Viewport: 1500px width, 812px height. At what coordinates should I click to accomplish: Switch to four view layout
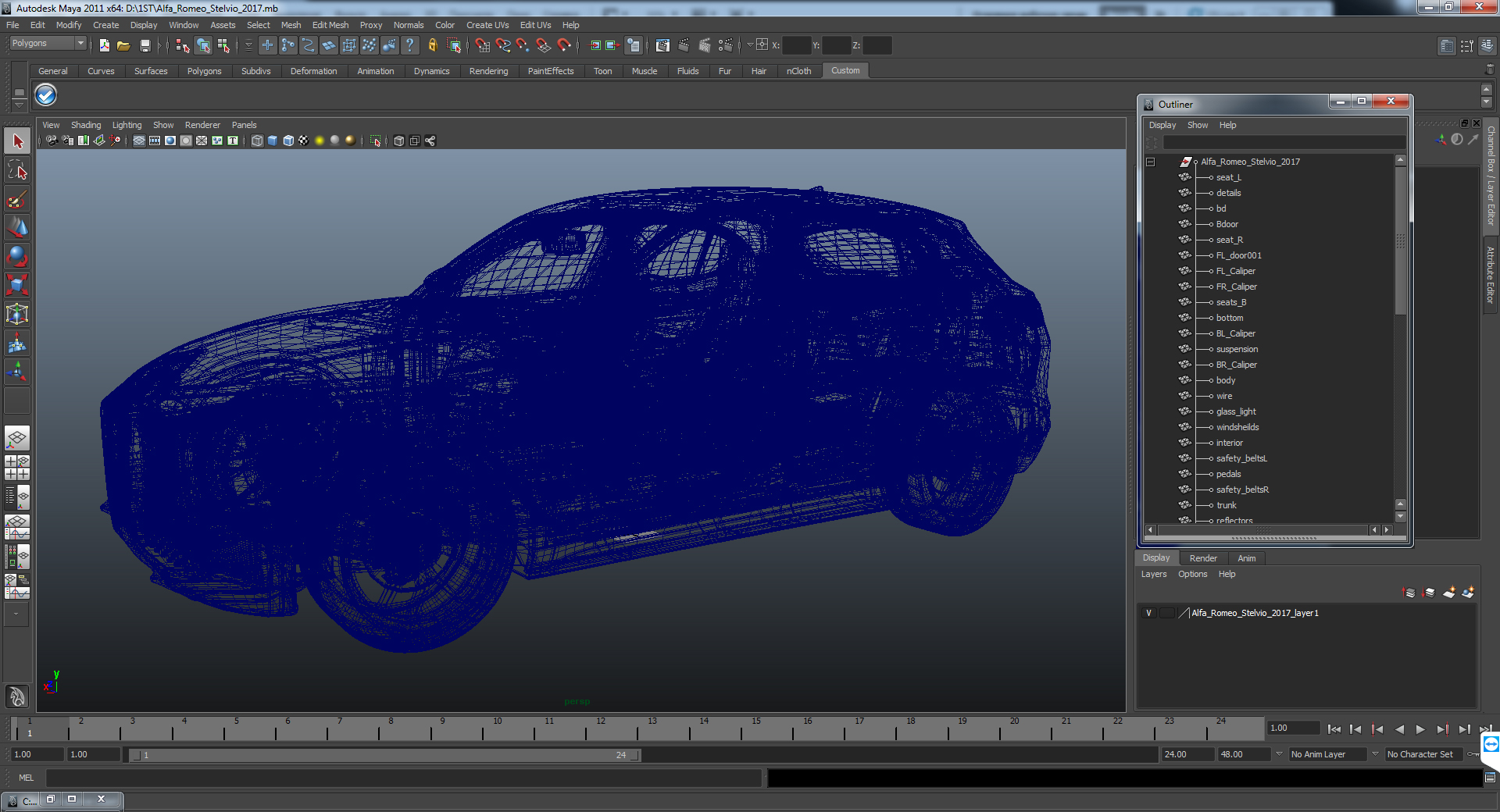pos(17,468)
